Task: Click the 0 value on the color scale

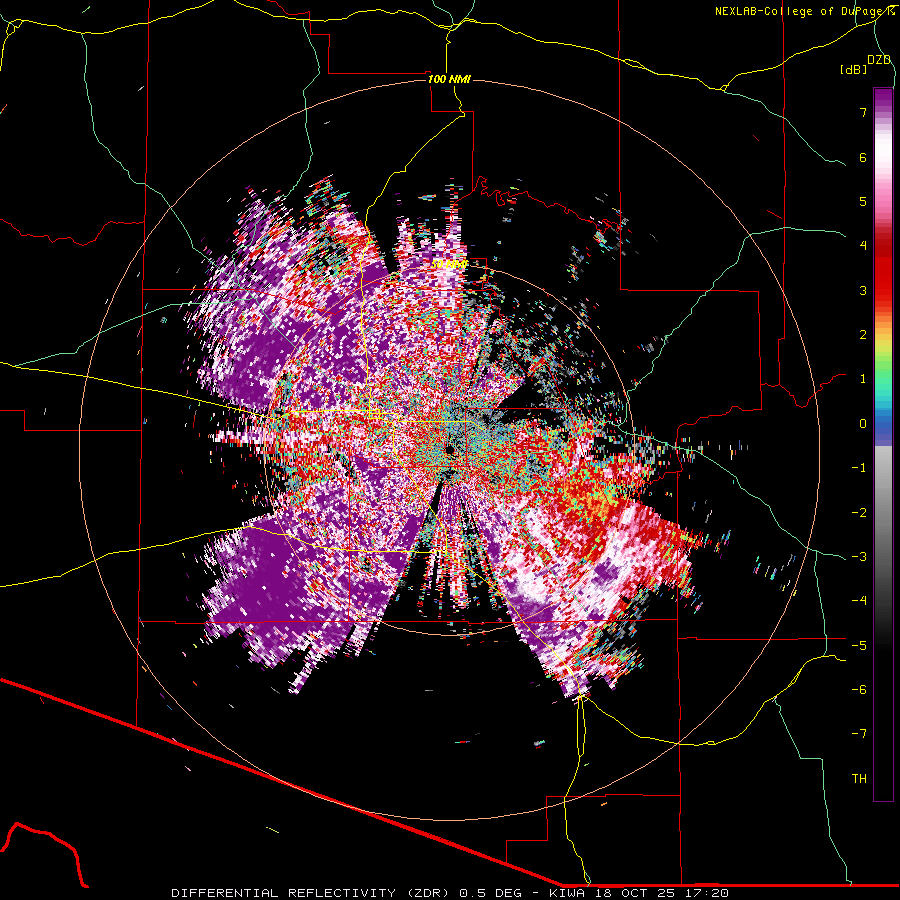Action: click(863, 424)
